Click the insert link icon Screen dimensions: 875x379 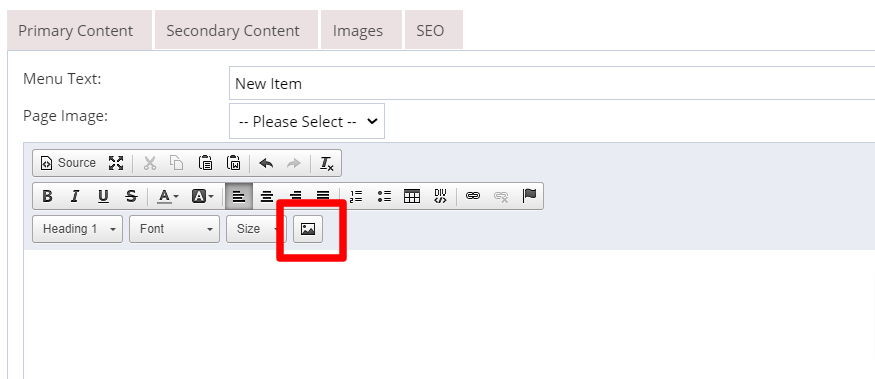click(x=473, y=196)
